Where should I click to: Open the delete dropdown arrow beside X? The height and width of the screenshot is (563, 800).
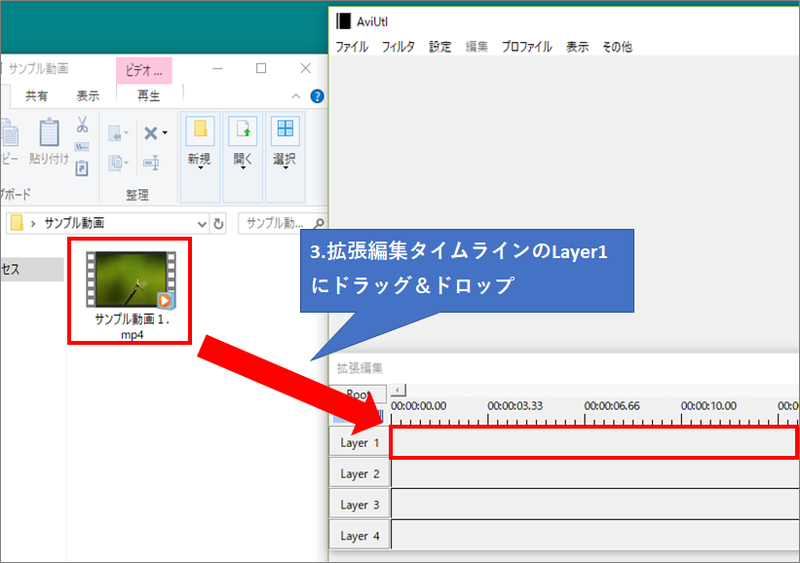click(165, 133)
